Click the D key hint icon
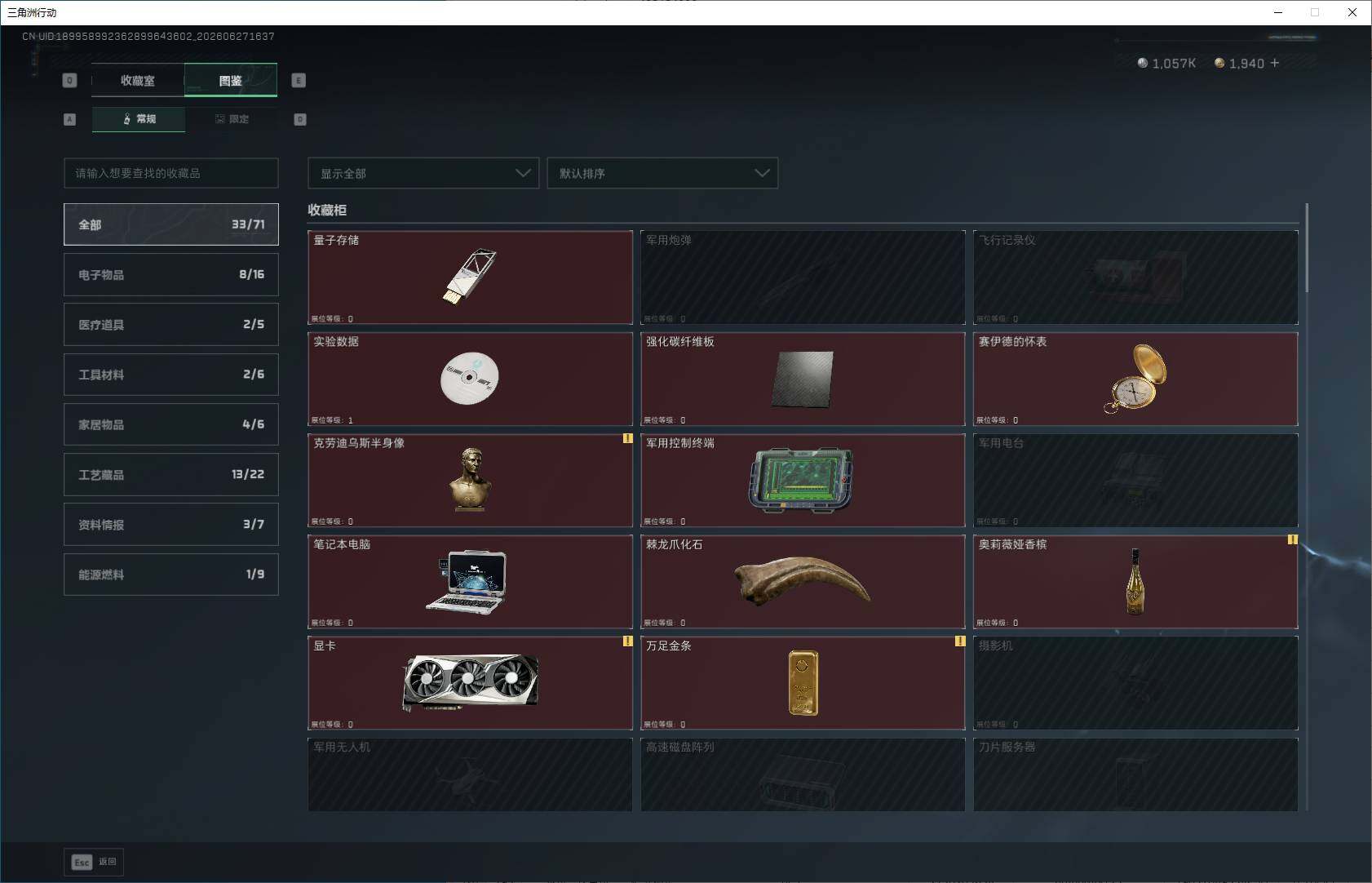The image size is (1372, 883). (300, 119)
